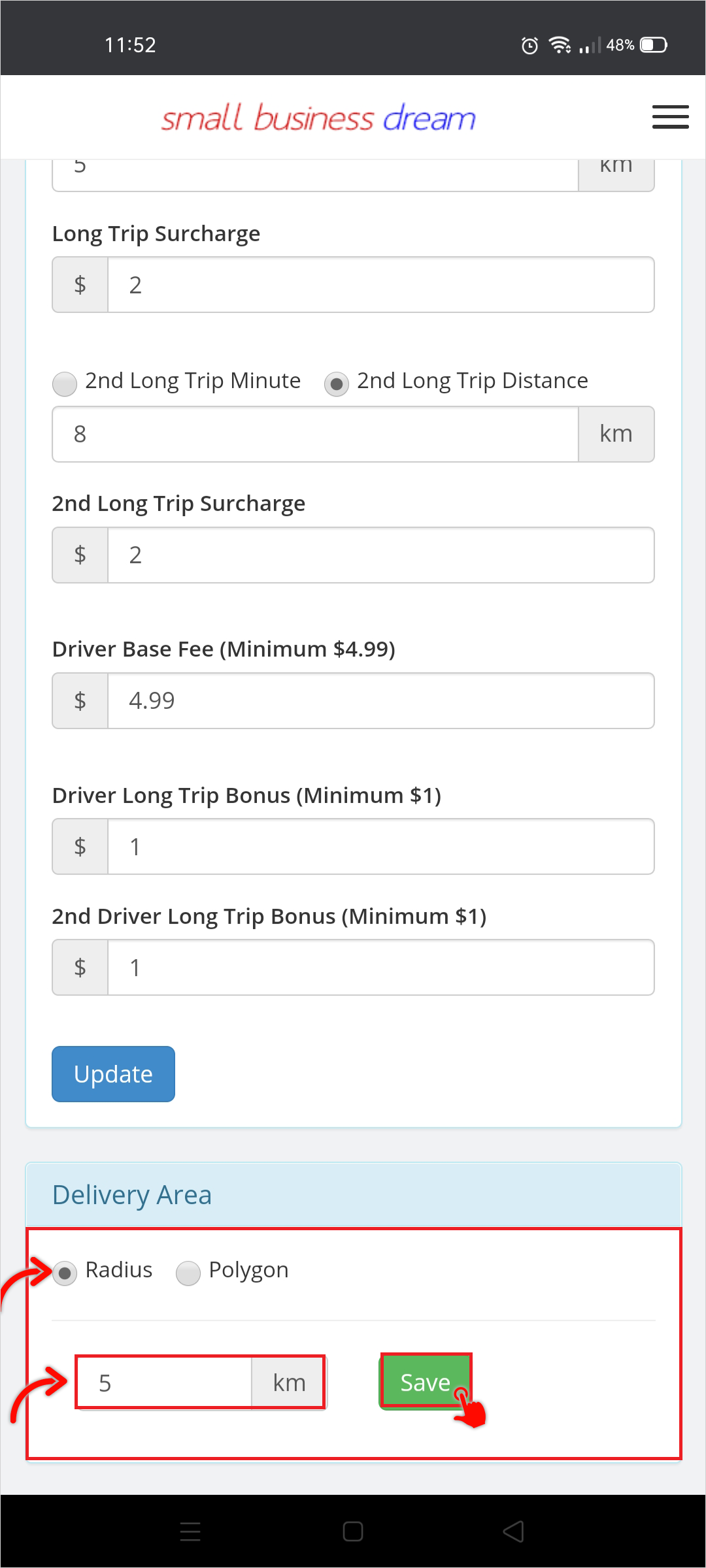The width and height of the screenshot is (706, 1568).
Task: Click the blue Update button
Action: click(112, 1073)
